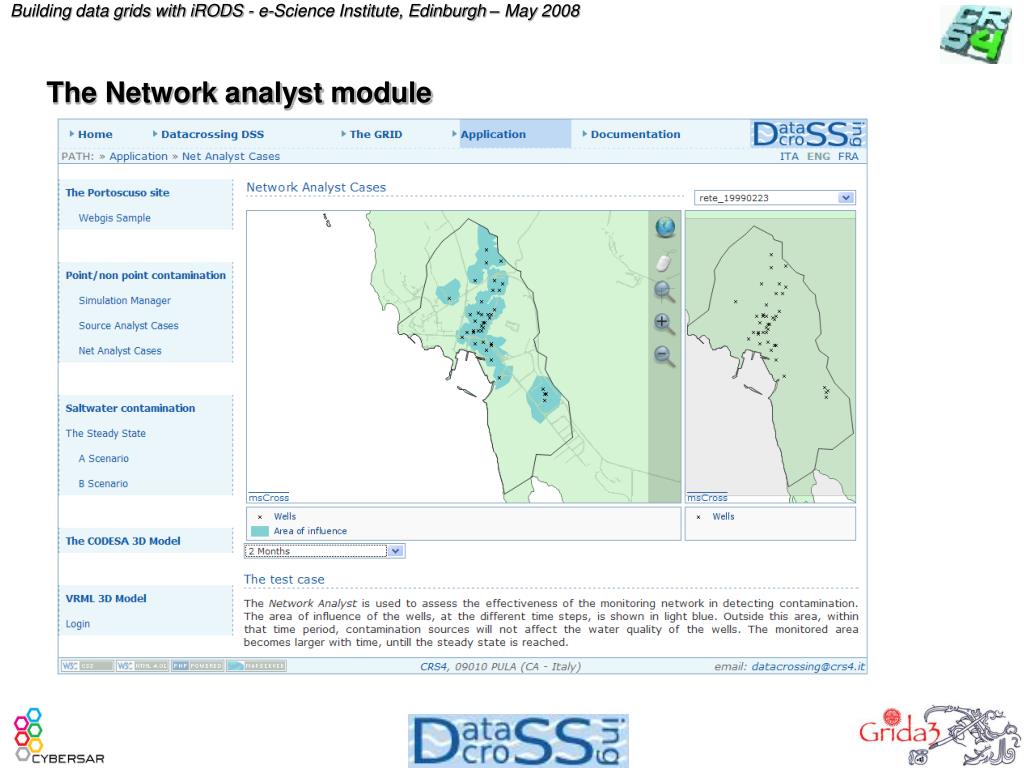Select the pan hand map tool
Screen dimensions: 1024x768
pos(664,263)
